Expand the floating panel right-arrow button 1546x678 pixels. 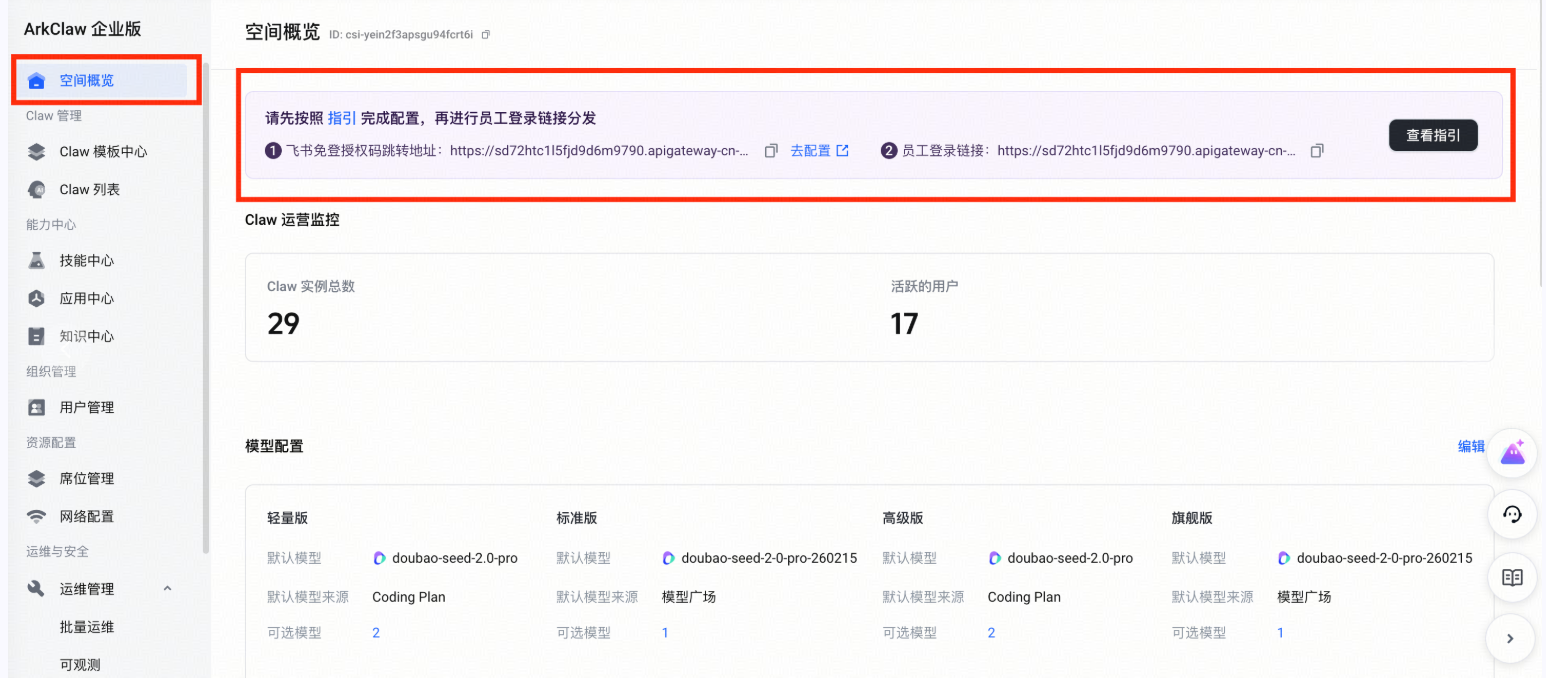click(1512, 639)
